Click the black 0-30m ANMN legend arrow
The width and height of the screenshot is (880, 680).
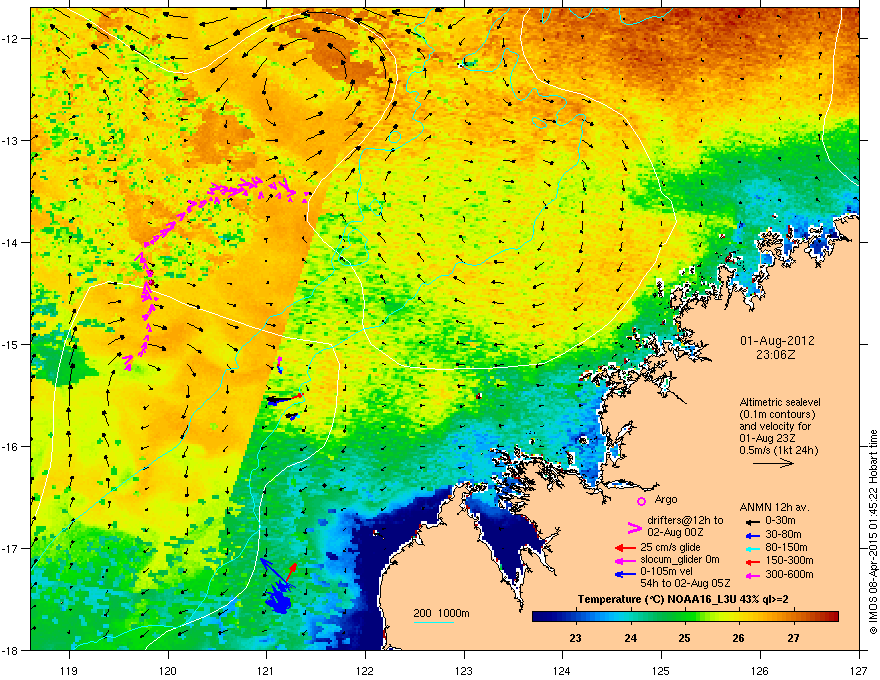751,522
